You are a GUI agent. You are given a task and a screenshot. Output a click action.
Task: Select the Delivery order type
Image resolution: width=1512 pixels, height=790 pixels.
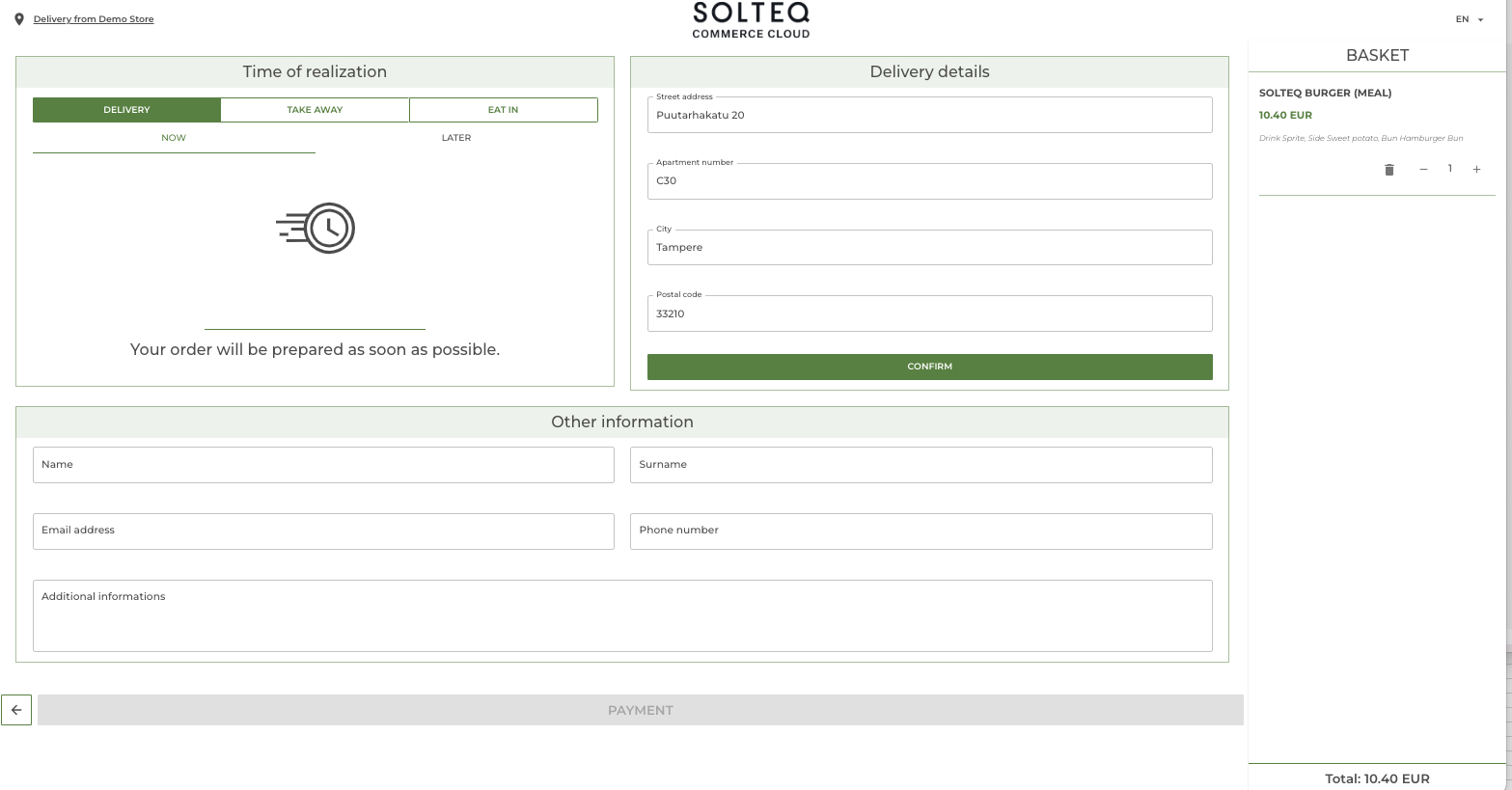[126, 110]
